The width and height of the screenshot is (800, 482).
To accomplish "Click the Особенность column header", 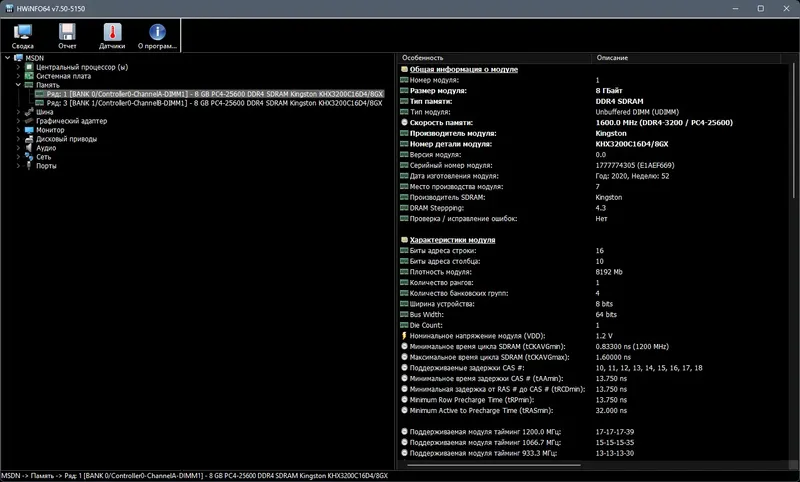I will coord(494,58).
